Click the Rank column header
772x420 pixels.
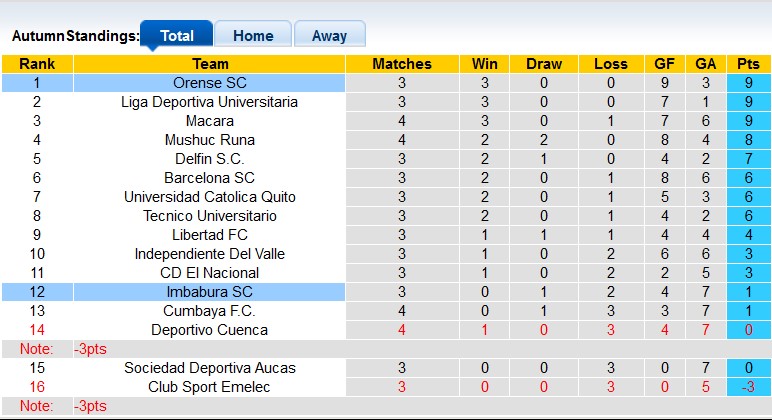pos(37,64)
